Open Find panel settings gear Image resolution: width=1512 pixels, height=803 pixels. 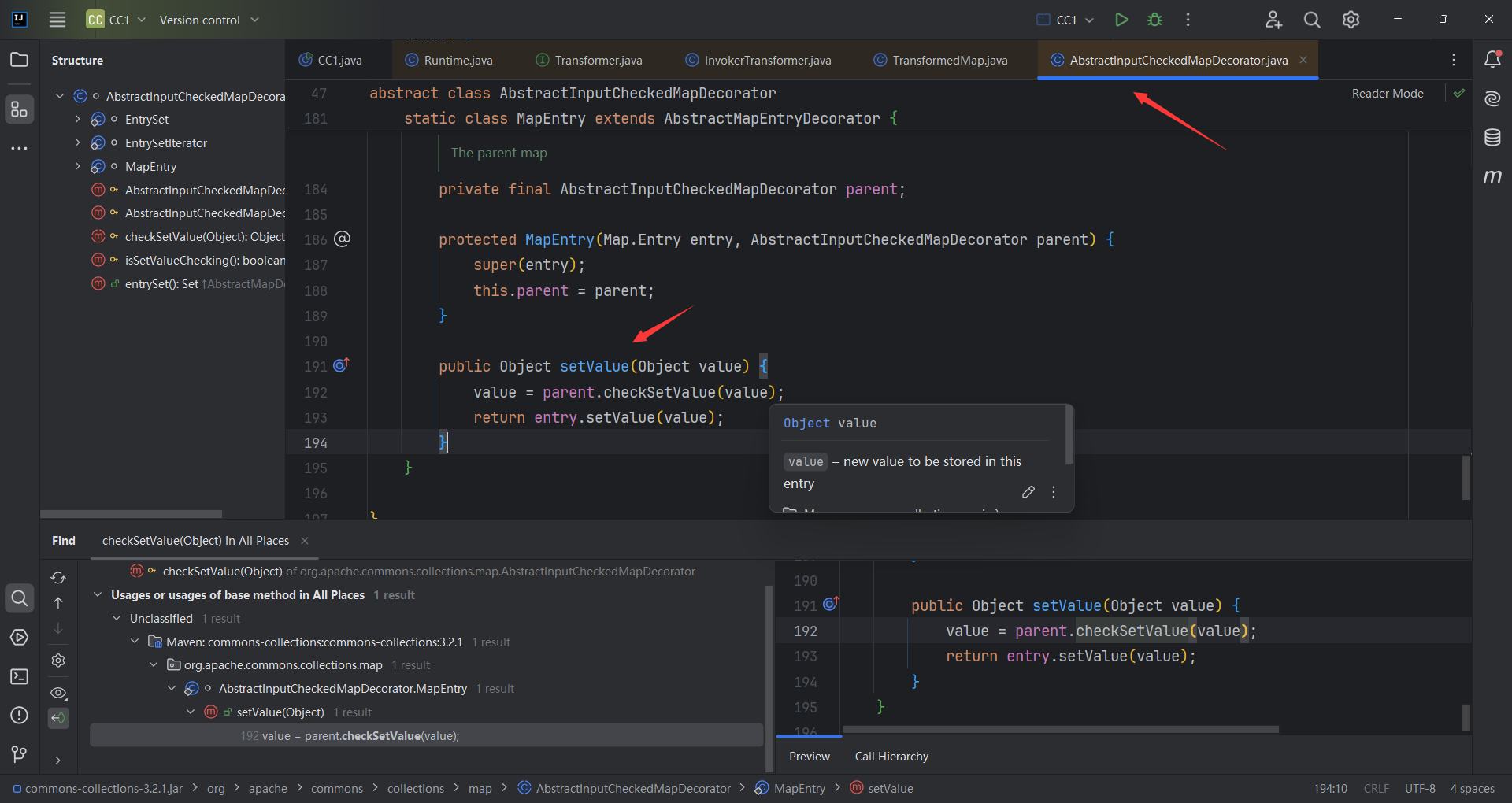click(58, 661)
